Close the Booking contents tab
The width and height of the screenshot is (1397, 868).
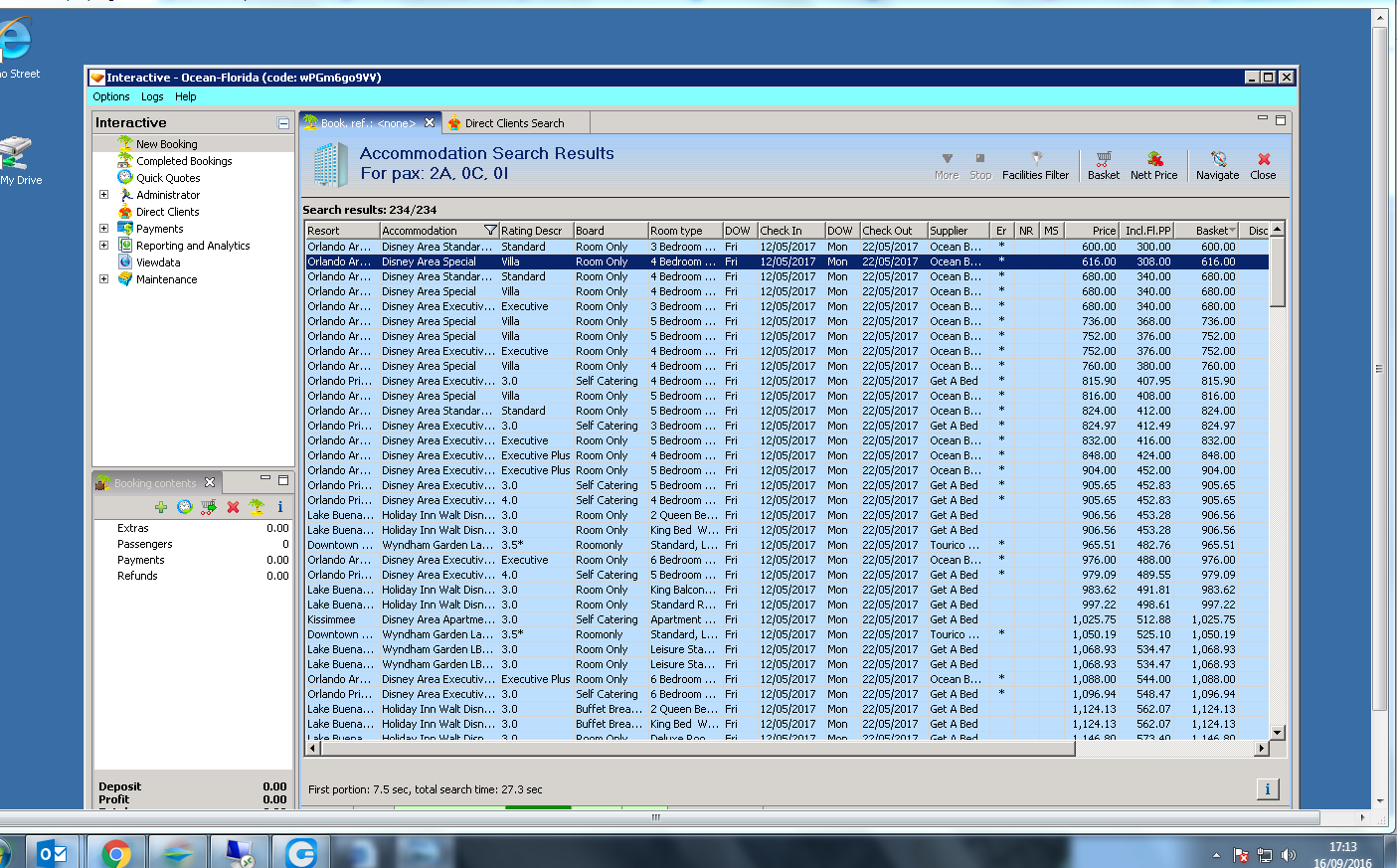pyautogui.click(x=210, y=482)
